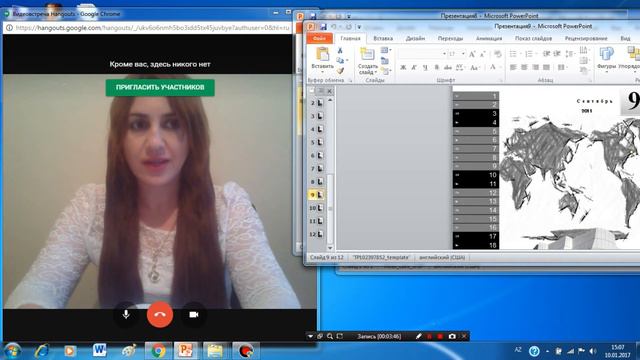Hang up the Hangouts call
Screen dimensions: 640x360
click(x=160, y=314)
